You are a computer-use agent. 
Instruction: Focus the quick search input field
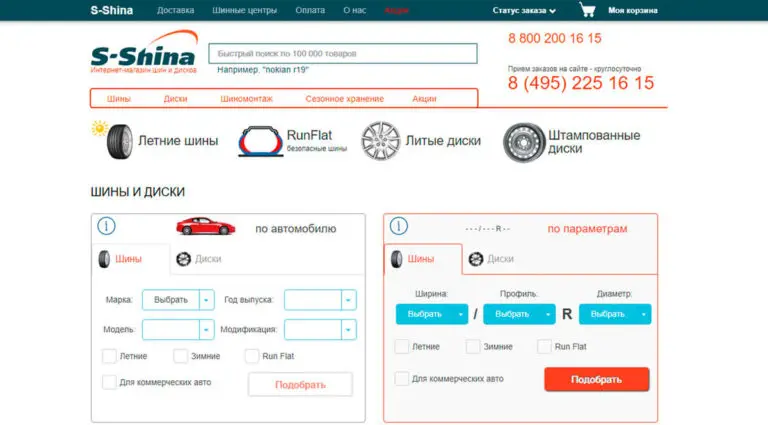click(343, 53)
